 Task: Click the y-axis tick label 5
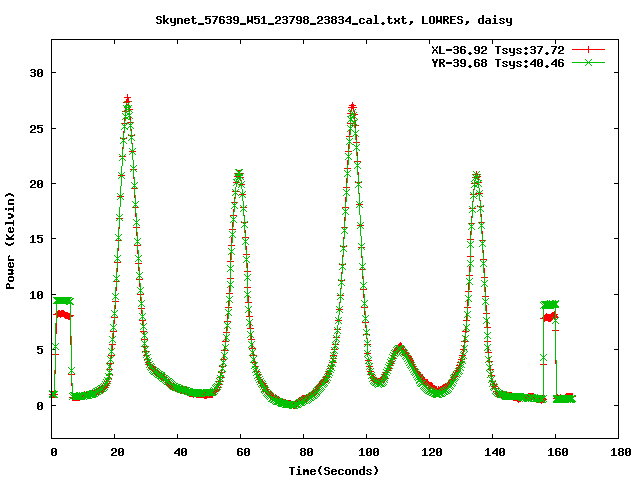[x=40, y=350]
